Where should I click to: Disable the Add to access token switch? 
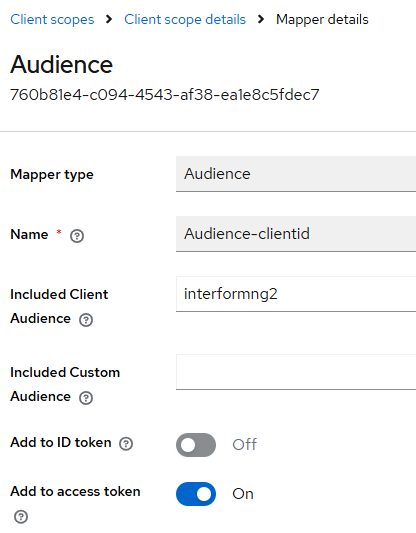pos(196,494)
